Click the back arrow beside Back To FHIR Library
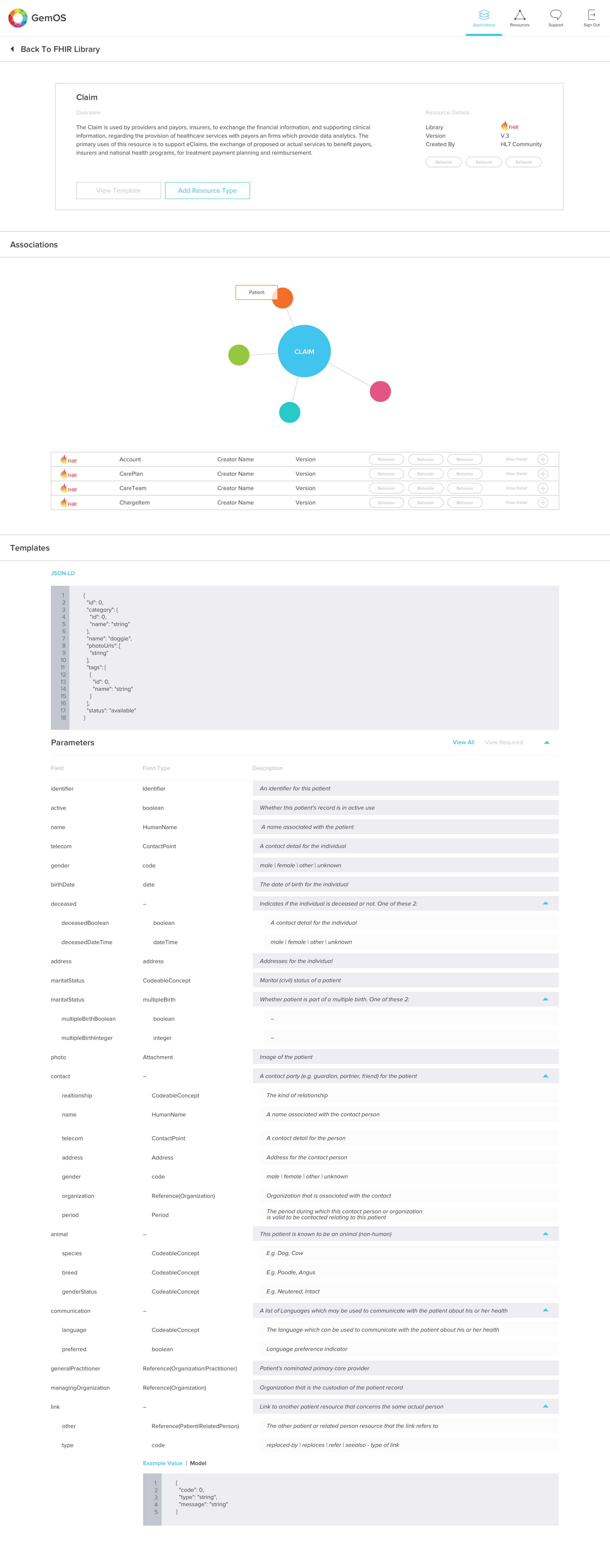Viewport: 610px width, 1568px height. (12, 49)
